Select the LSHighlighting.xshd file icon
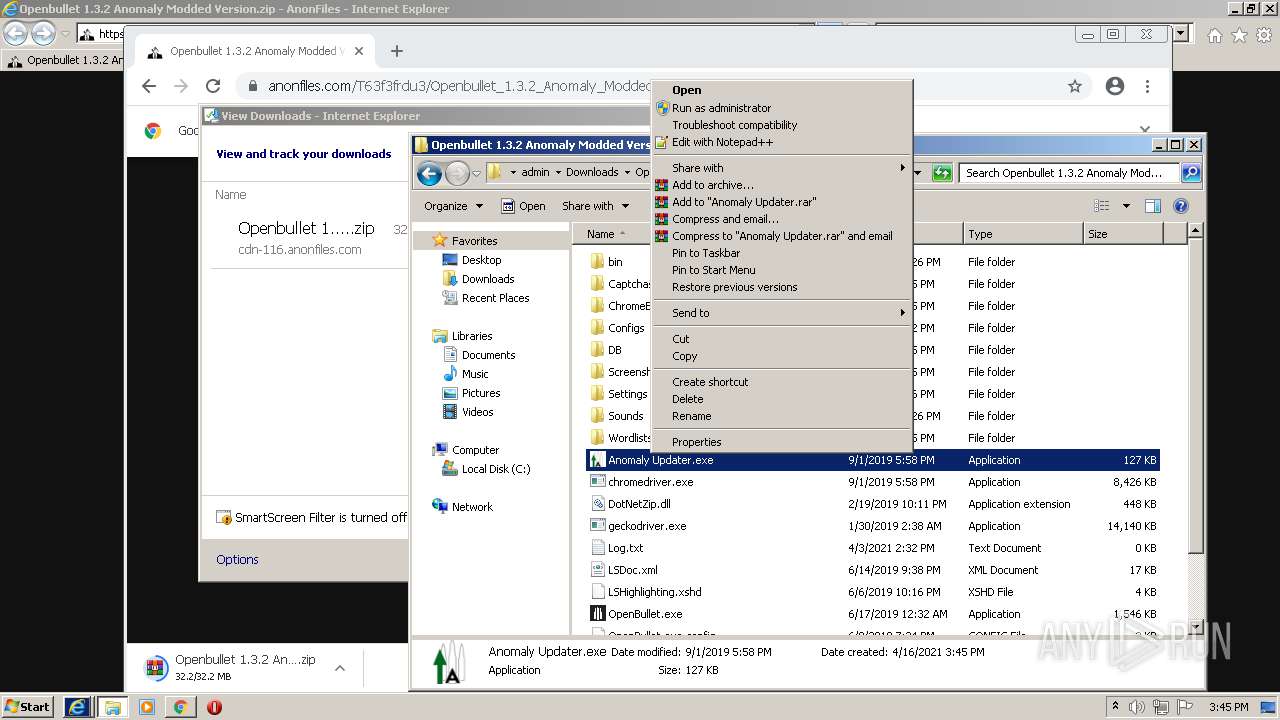The height and width of the screenshot is (720, 1280). pos(598,592)
